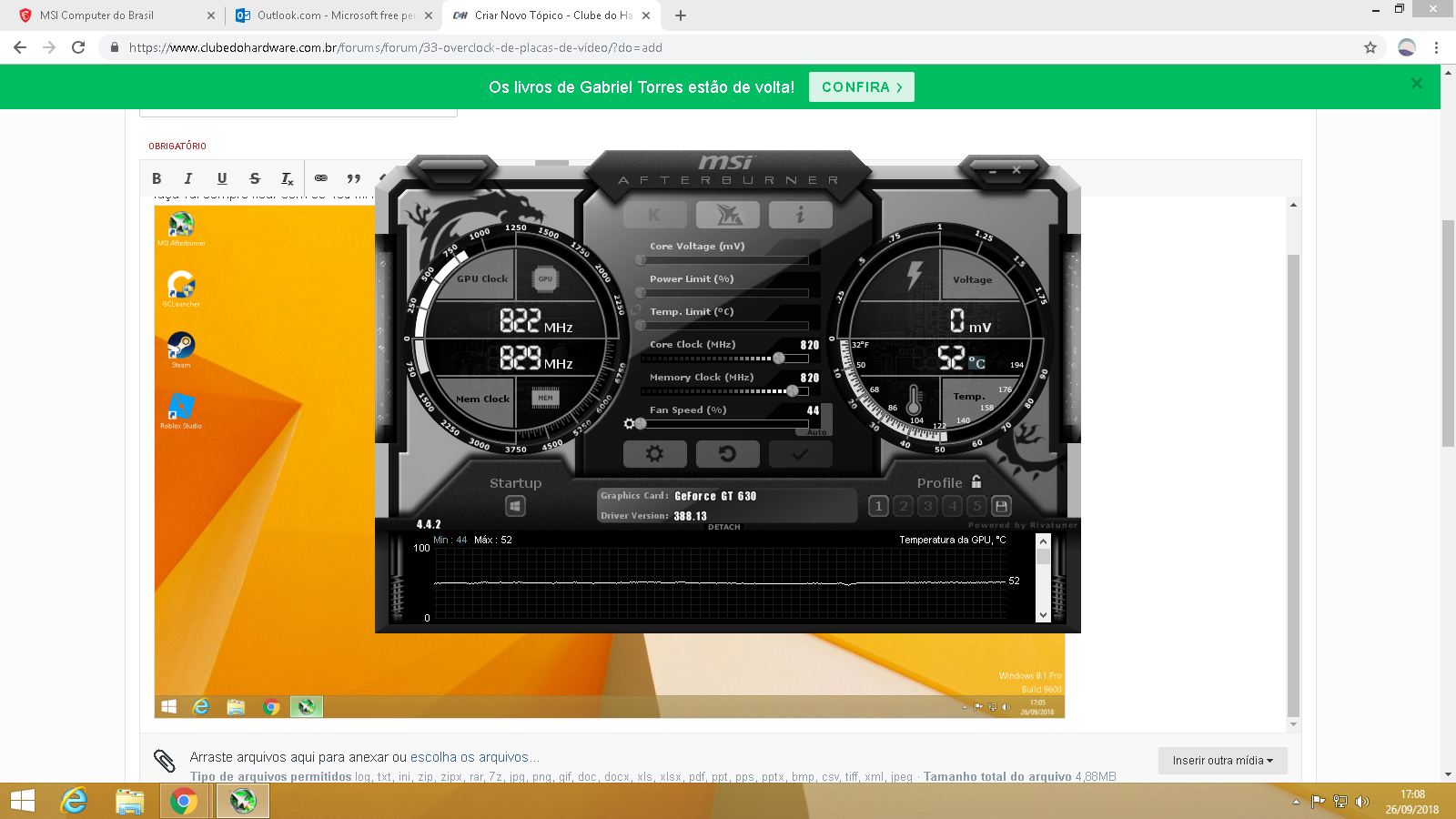Close the green books banner
The height and width of the screenshot is (819, 1456).
pyautogui.click(x=1417, y=84)
